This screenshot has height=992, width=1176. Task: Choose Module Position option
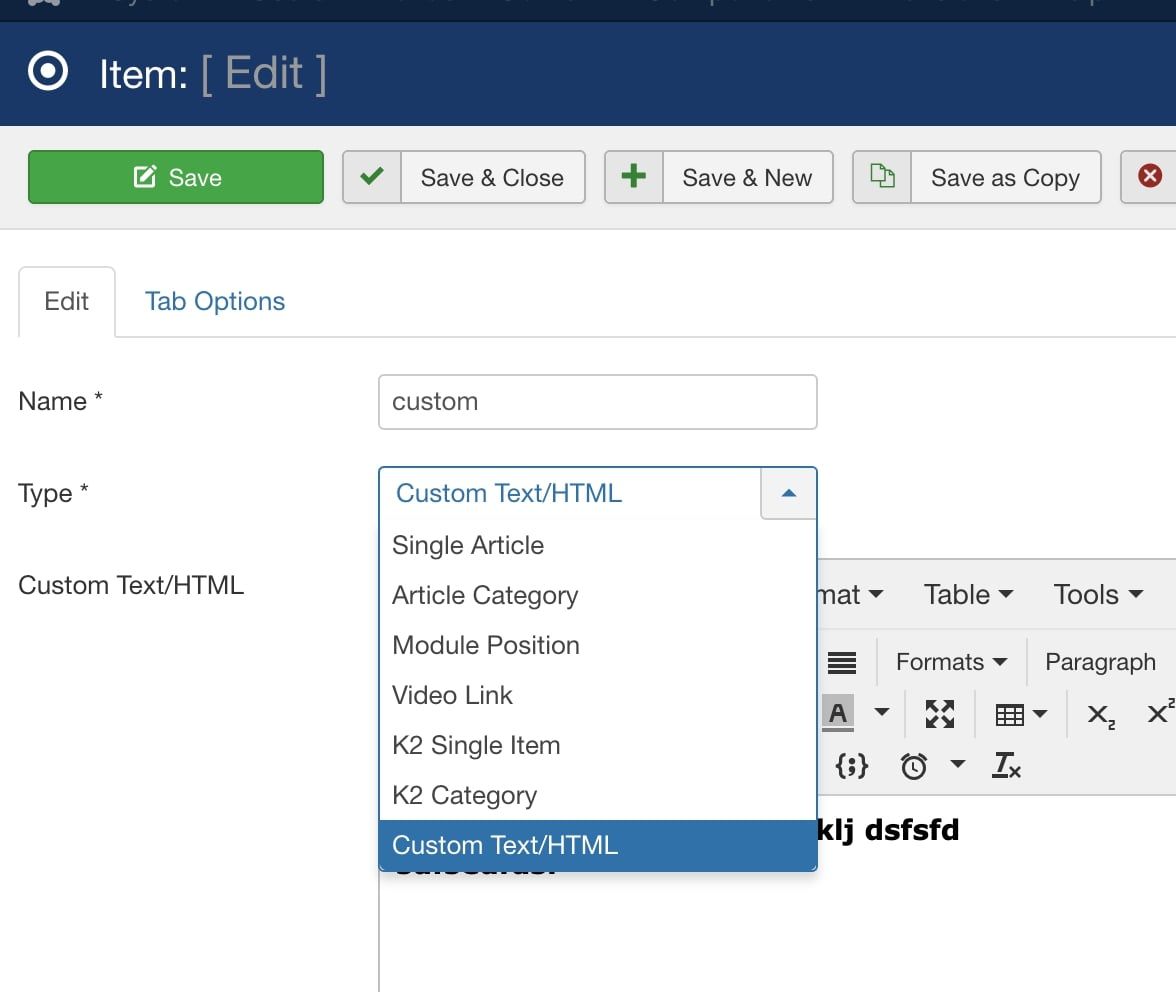click(x=598, y=646)
